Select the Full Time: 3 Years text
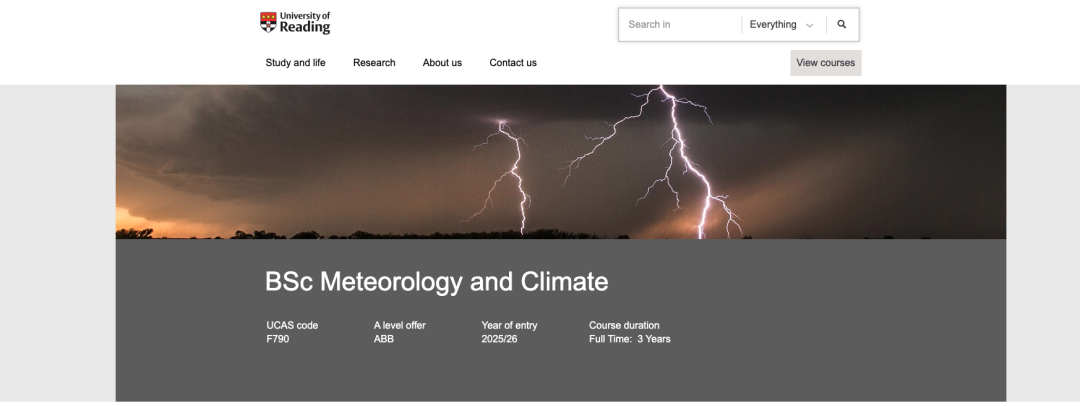The image size is (1080, 406). coord(630,339)
